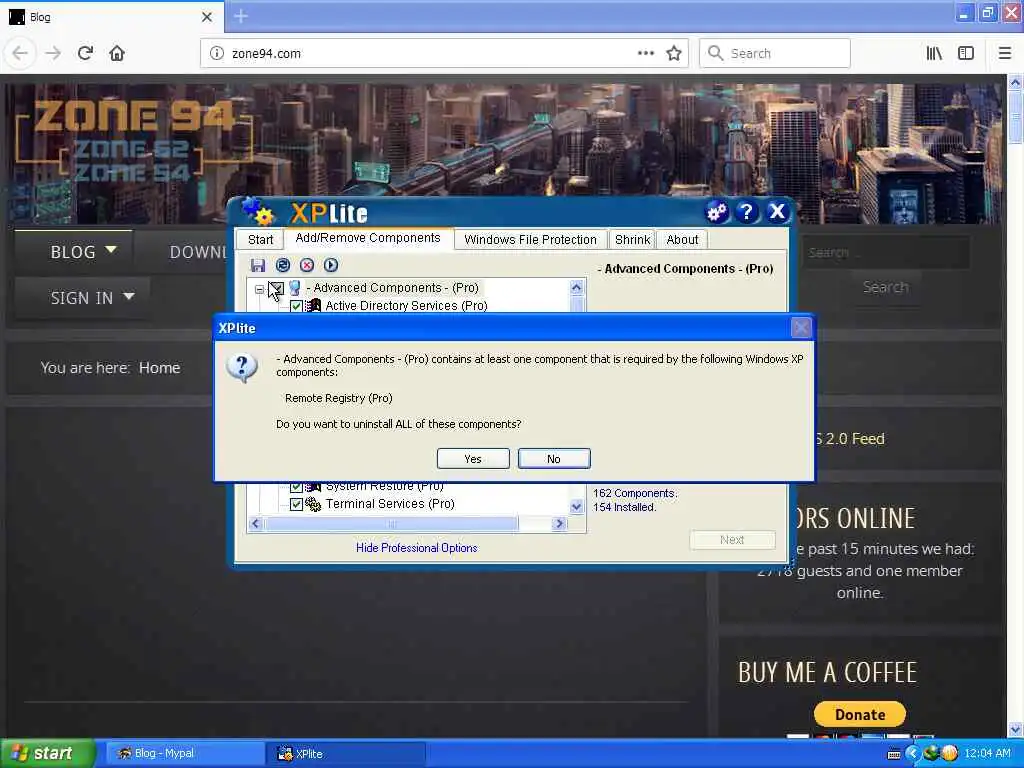Switch to the Start tab in XPlite

pos(261,240)
